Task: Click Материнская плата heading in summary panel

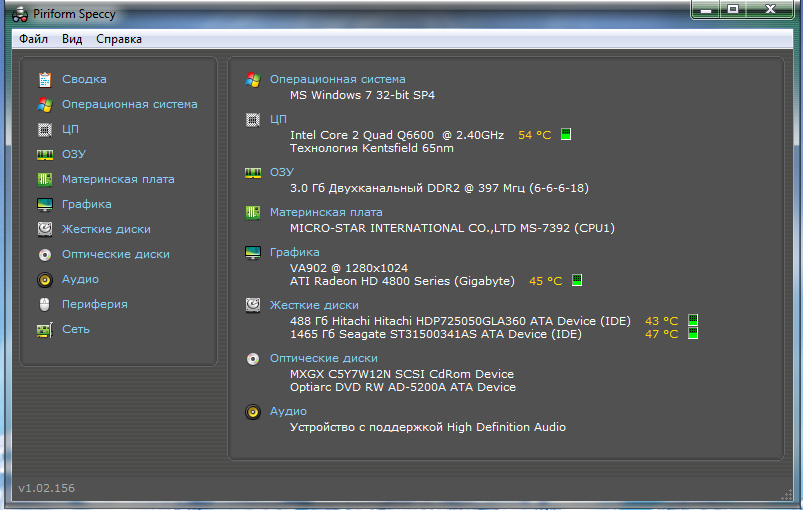Action: (x=326, y=212)
